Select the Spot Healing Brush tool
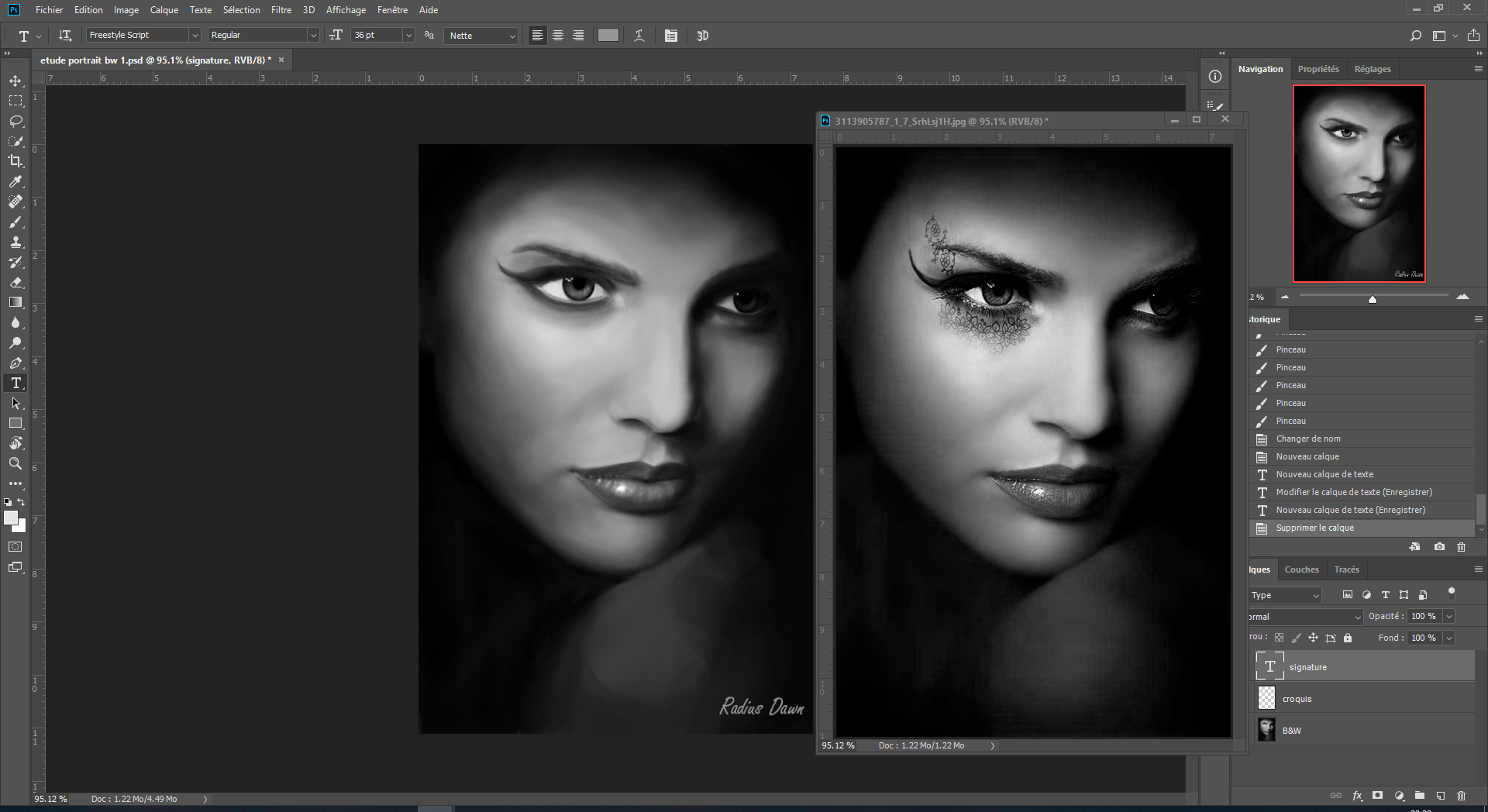 [15, 202]
